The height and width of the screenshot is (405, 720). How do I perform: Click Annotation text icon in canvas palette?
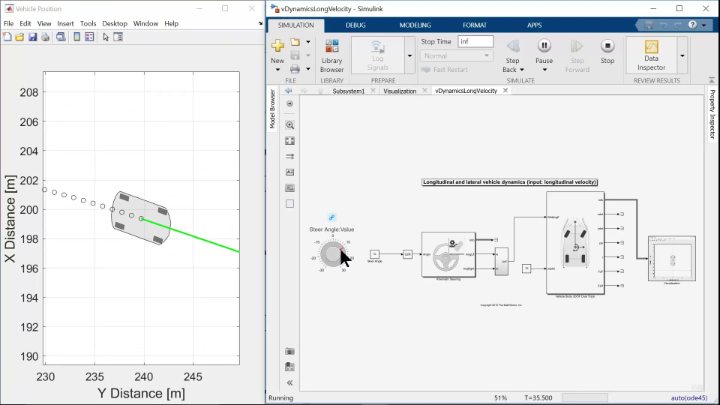click(x=290, y=172)
